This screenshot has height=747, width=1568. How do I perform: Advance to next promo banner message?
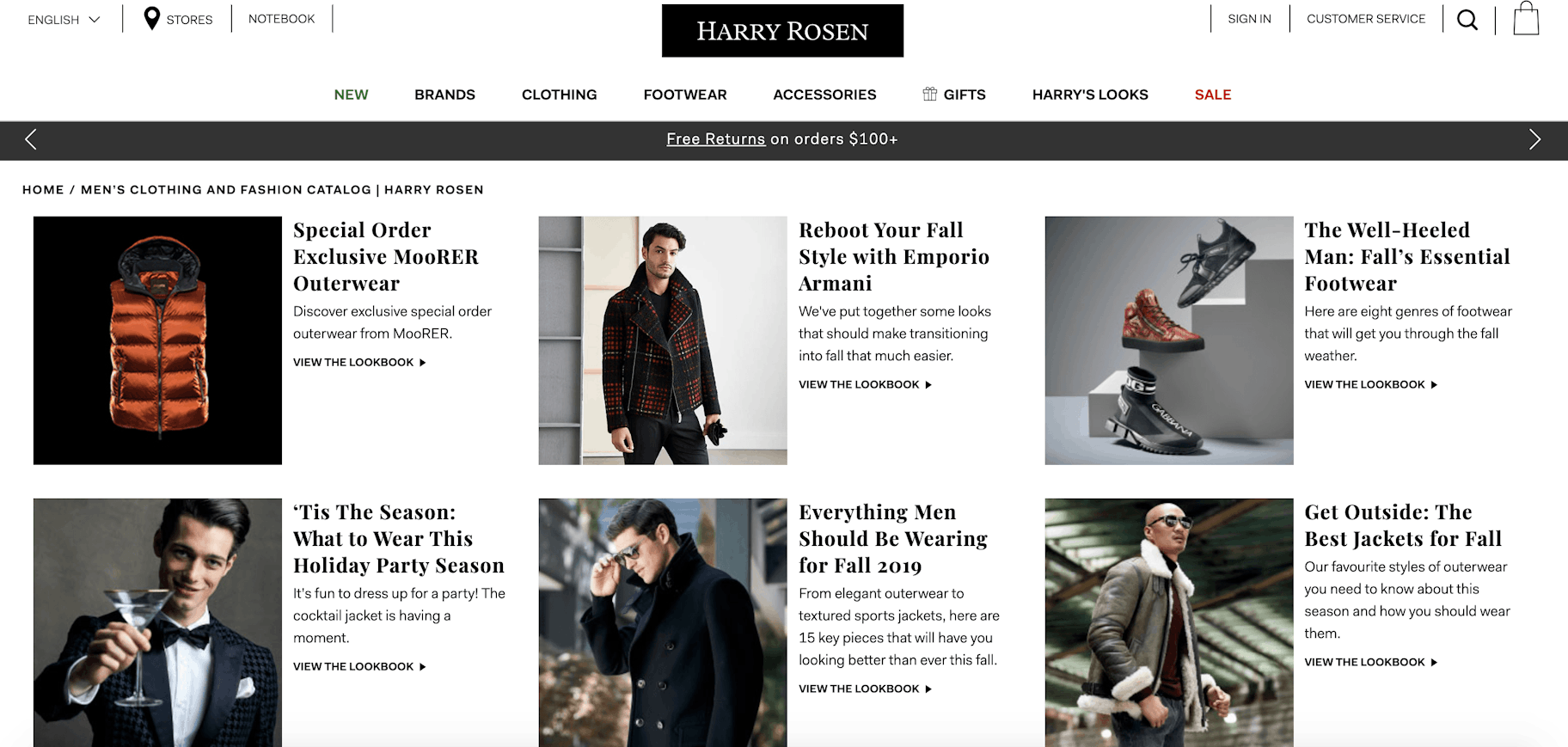[x=1534, y=139]
